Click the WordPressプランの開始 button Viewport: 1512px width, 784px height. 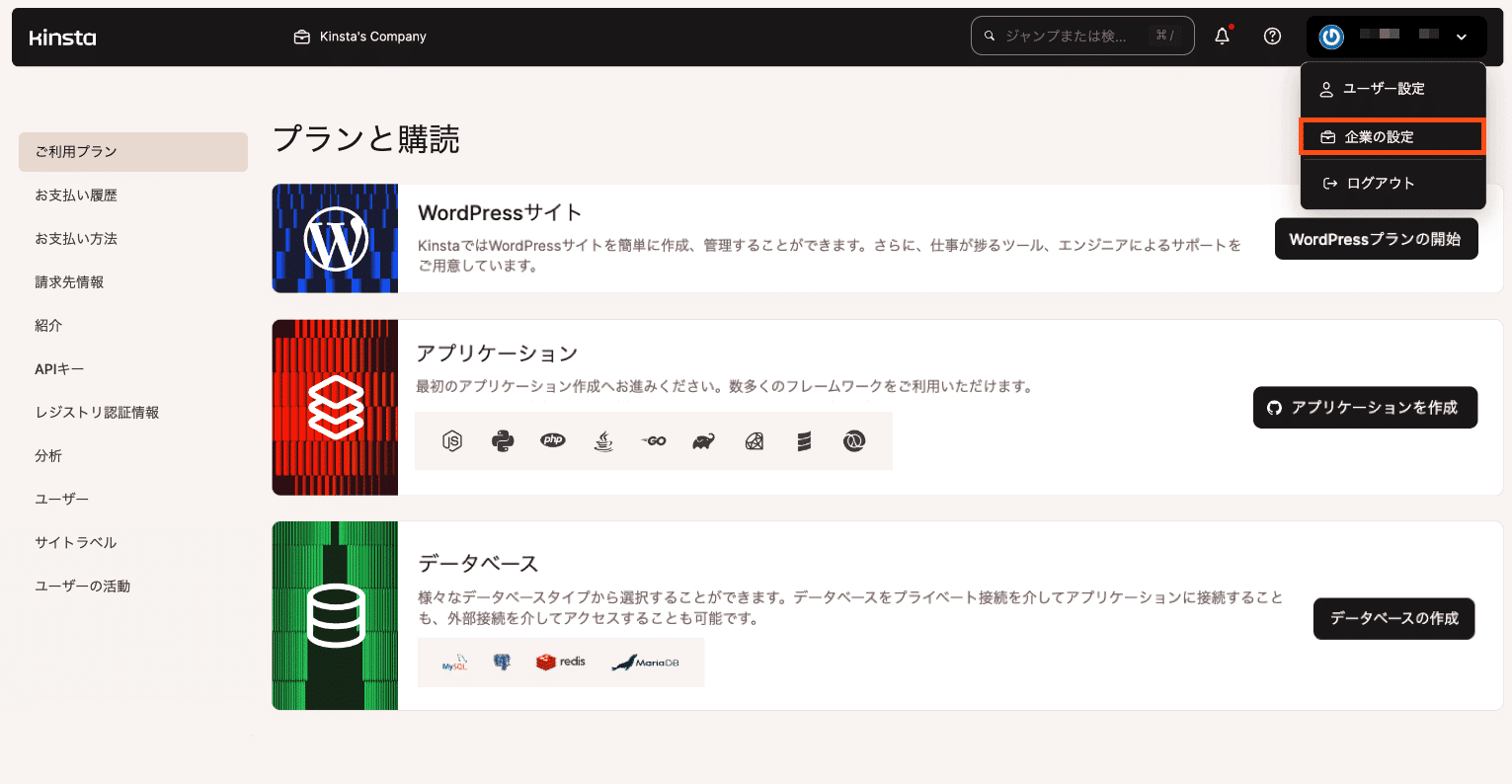[x=1376, y=238]
